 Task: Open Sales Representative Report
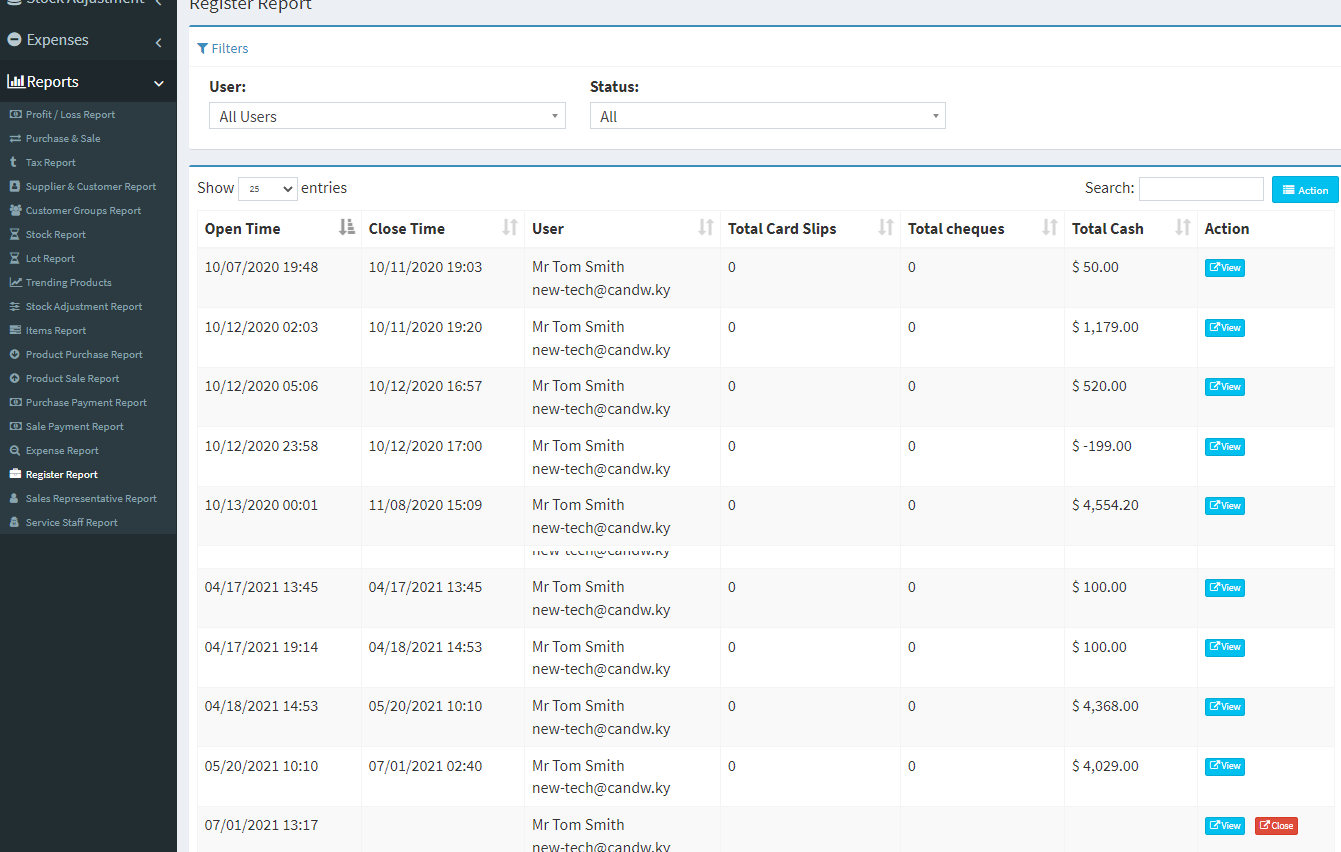click(91, 498)
